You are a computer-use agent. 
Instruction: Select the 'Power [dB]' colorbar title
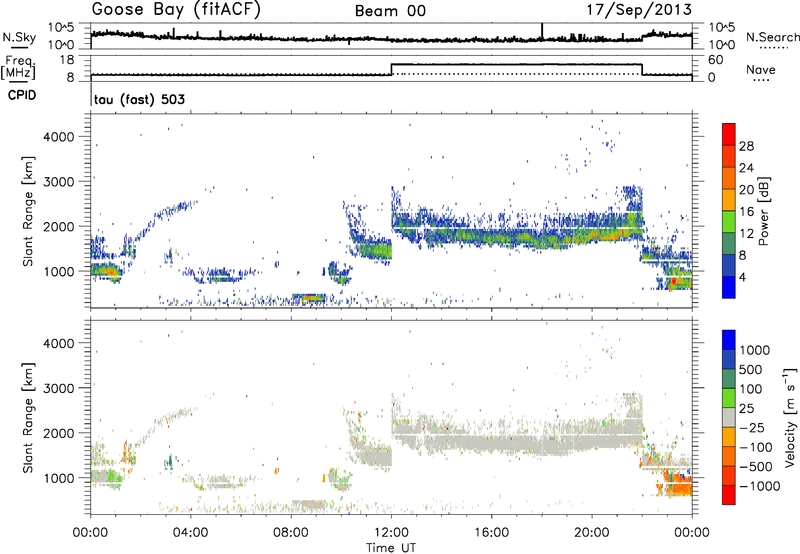point(764,211)
